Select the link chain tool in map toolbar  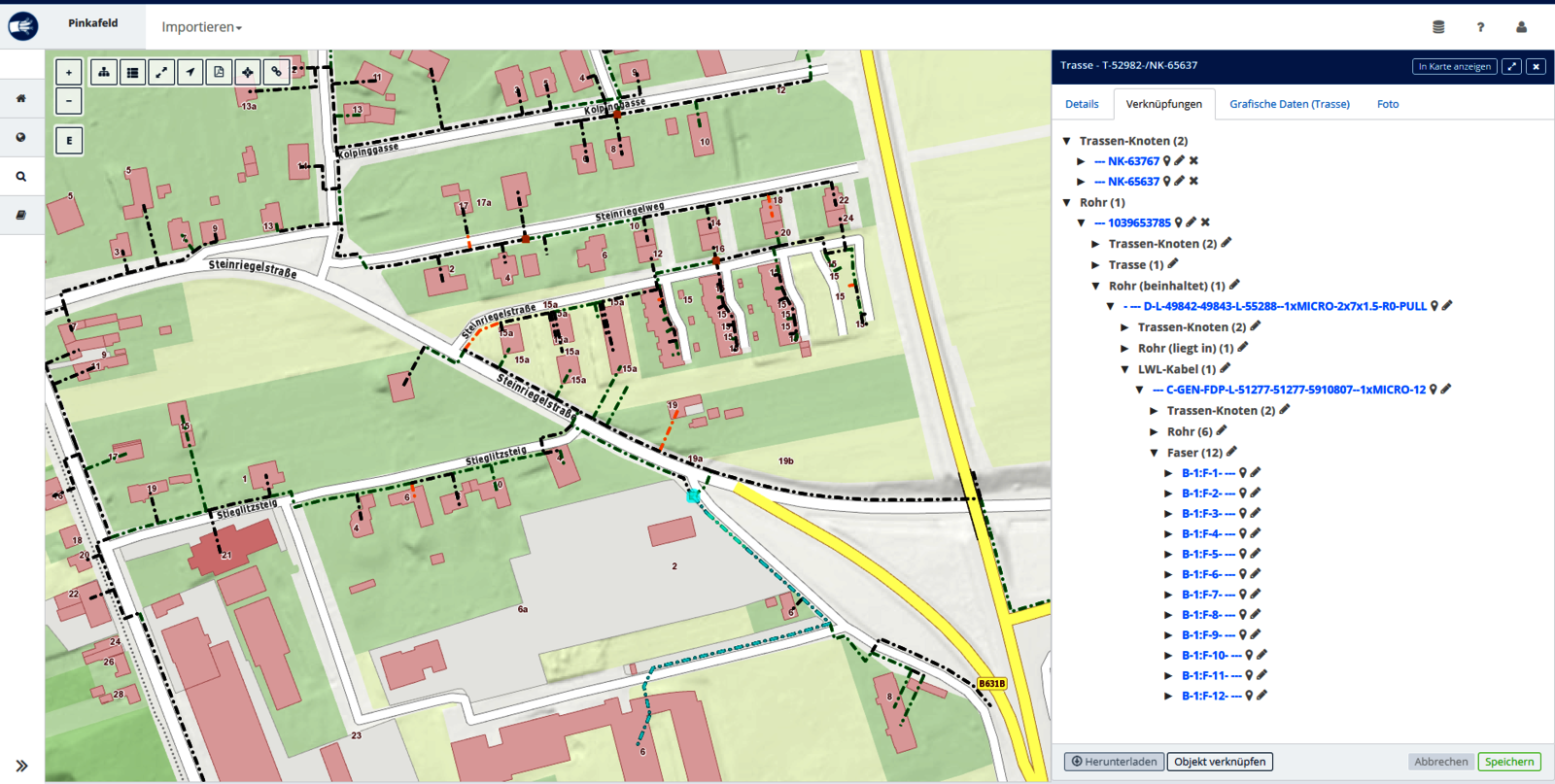(x=277, y=72)
